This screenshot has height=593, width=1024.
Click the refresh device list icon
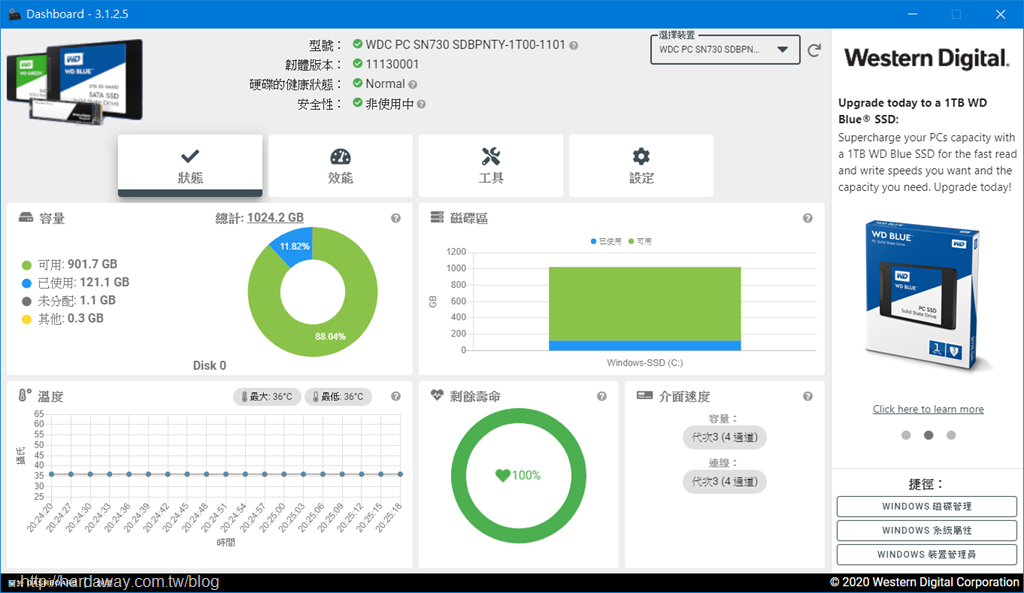(814, 50)
